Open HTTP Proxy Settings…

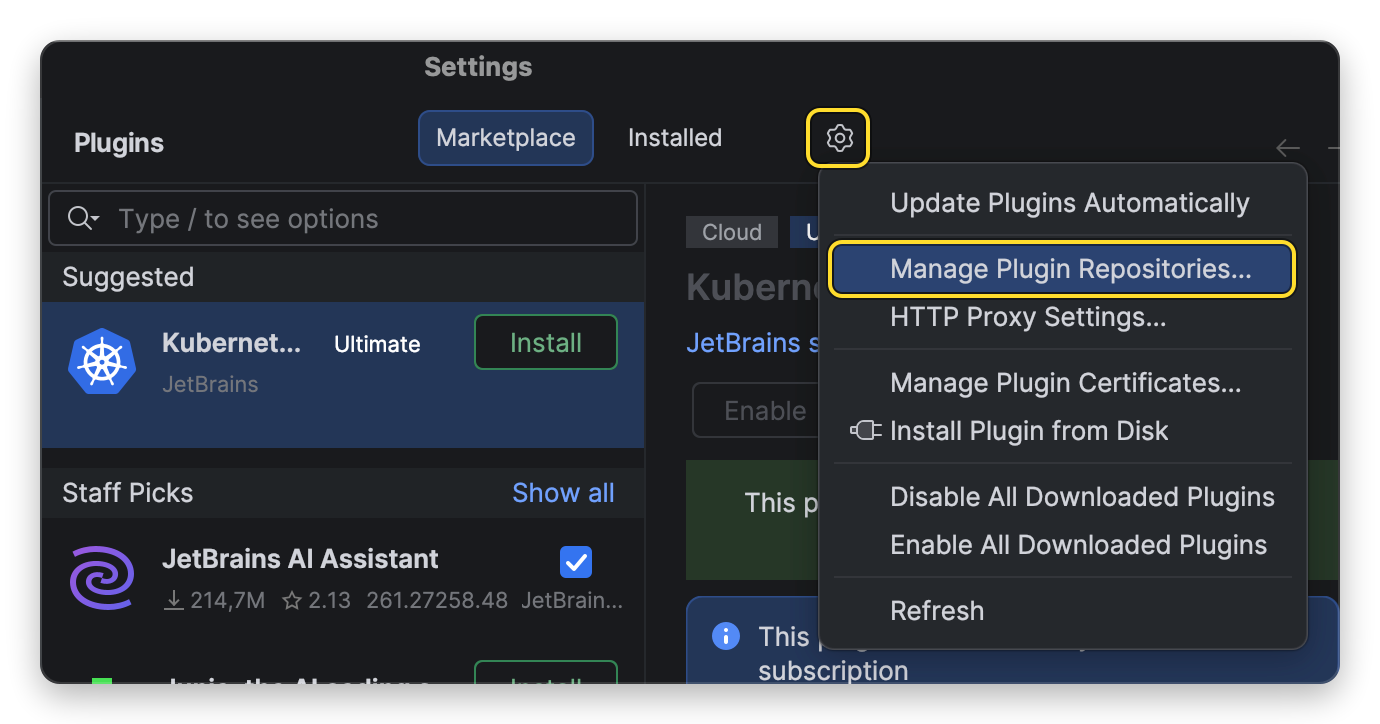click(1063, 318)
